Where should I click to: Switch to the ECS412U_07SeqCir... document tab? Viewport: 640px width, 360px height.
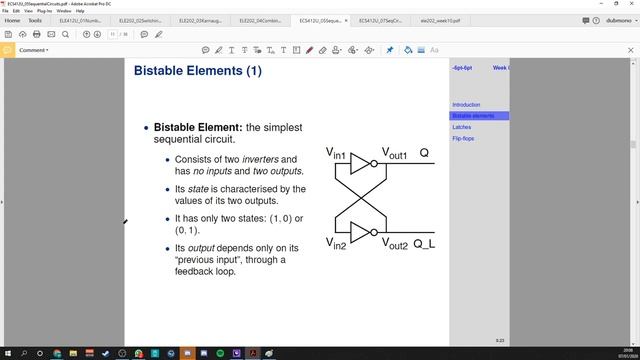point(380,20)
